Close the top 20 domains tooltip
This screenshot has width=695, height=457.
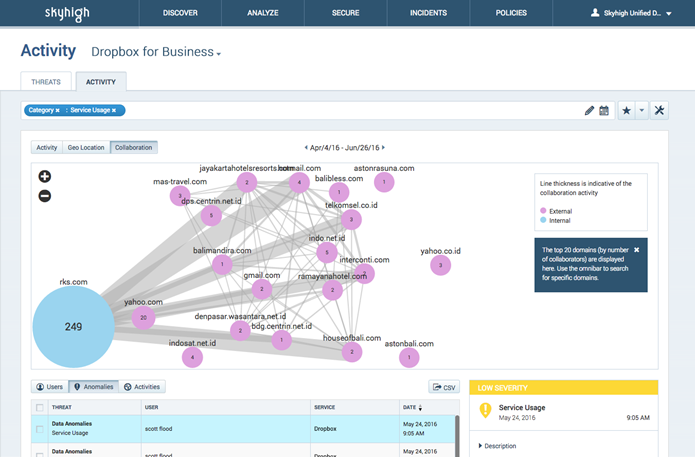pyautogui.click(x=636, y=249)
